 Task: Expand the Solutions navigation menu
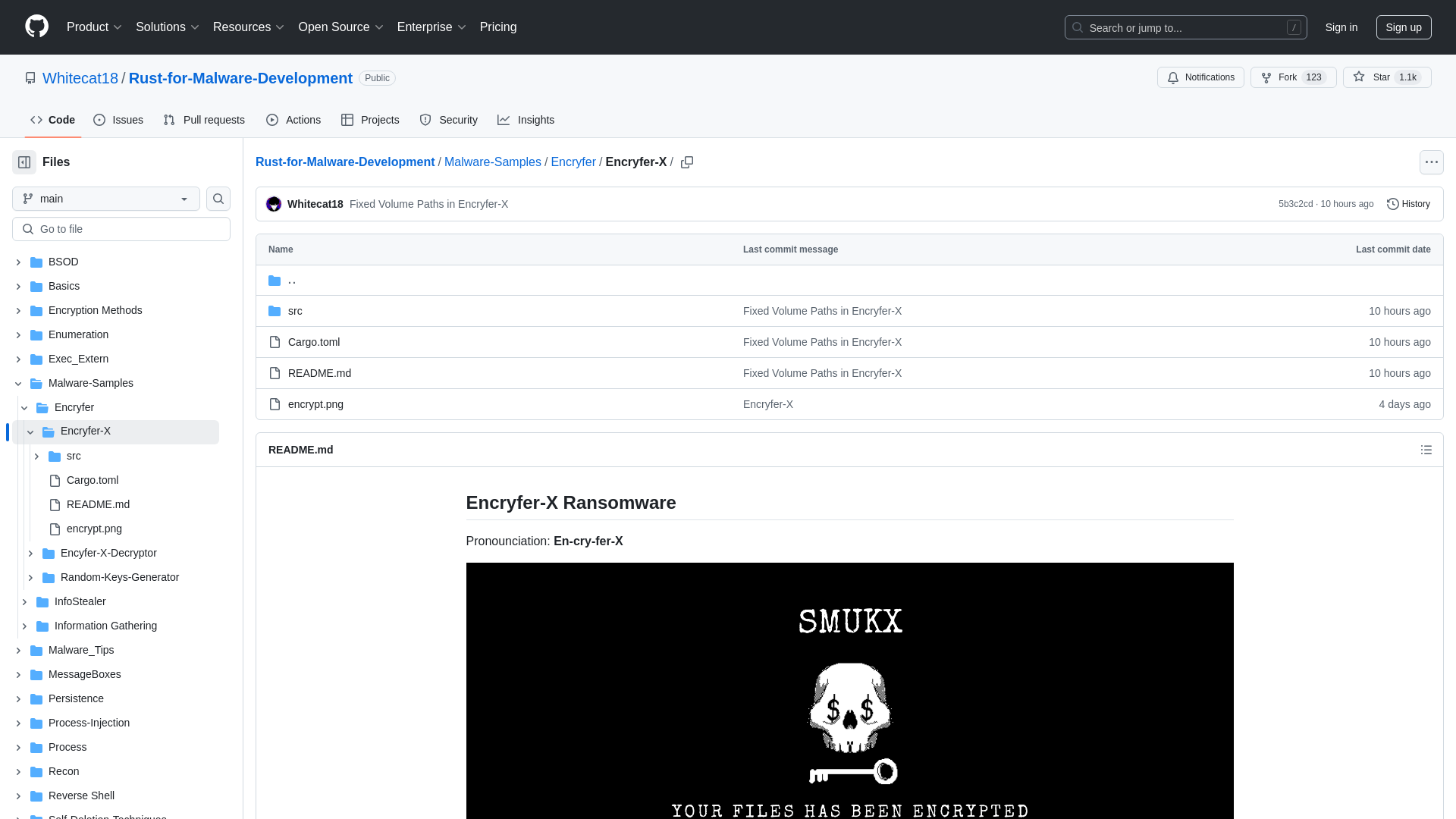click(x=168, y=27)
